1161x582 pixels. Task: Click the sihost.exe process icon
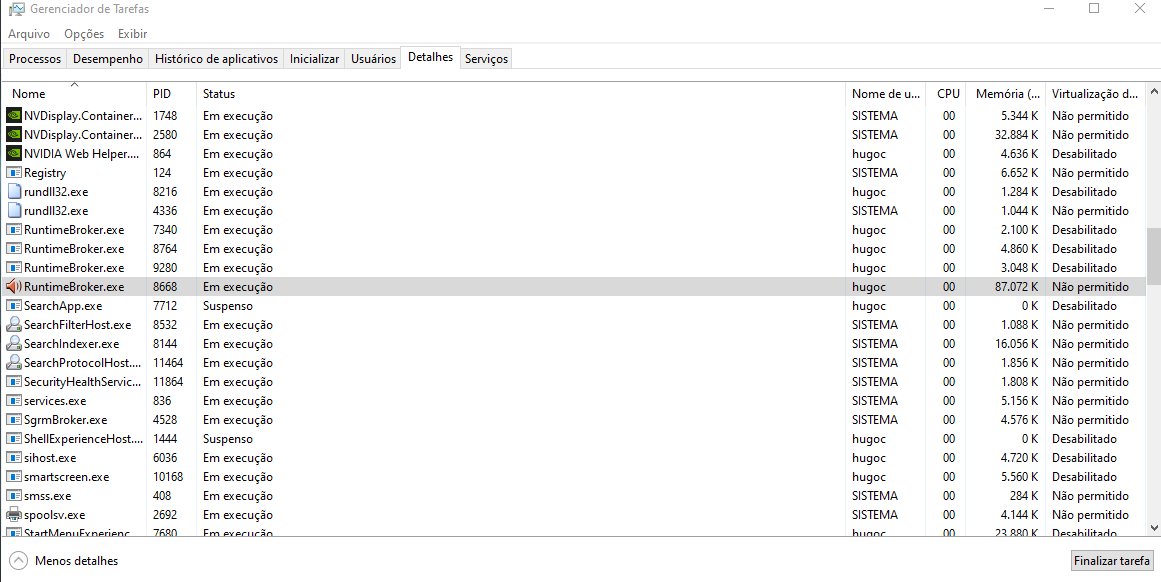pos(14,458)
